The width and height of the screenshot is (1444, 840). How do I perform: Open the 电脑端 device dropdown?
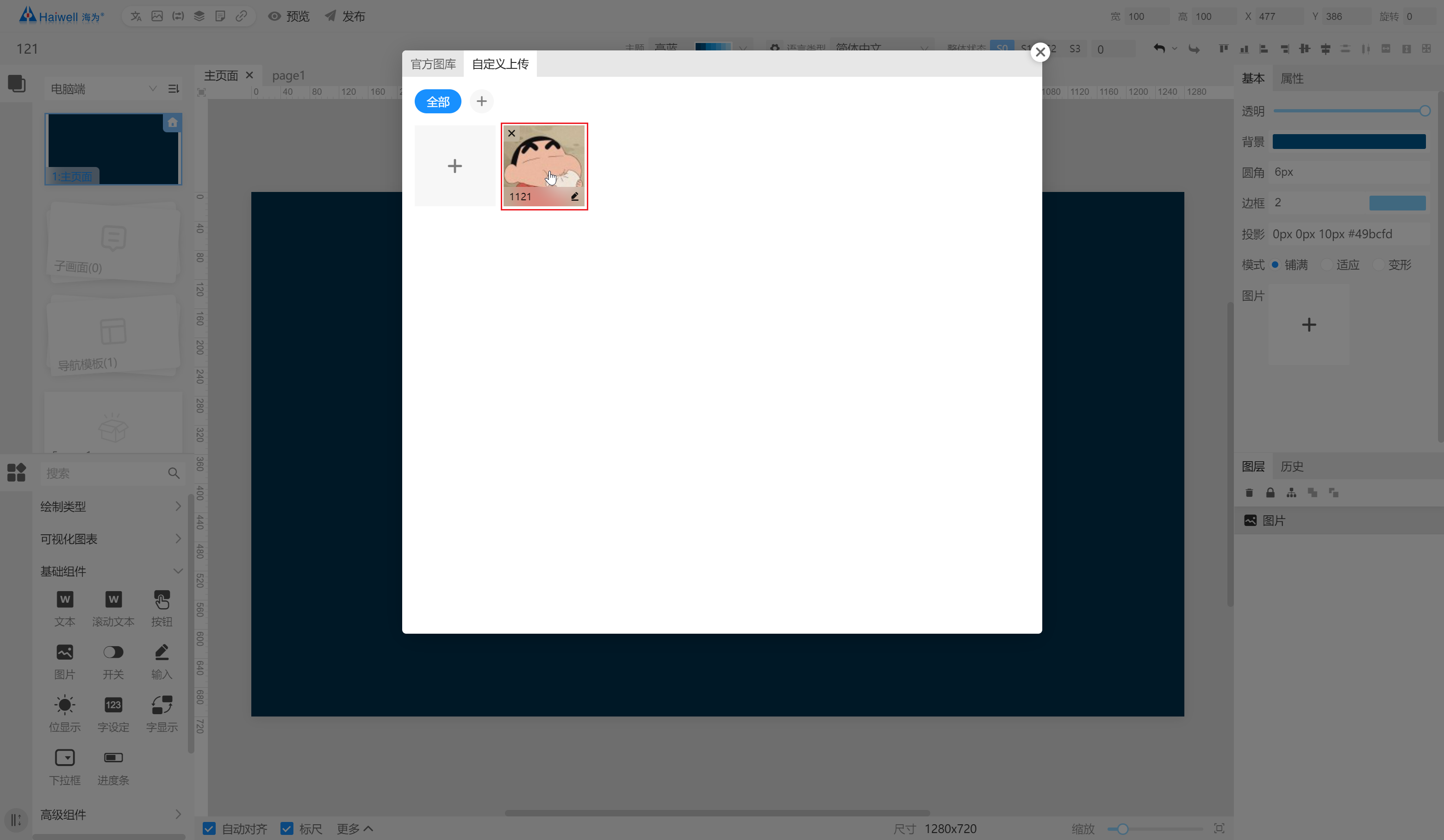tap(103, 89)
